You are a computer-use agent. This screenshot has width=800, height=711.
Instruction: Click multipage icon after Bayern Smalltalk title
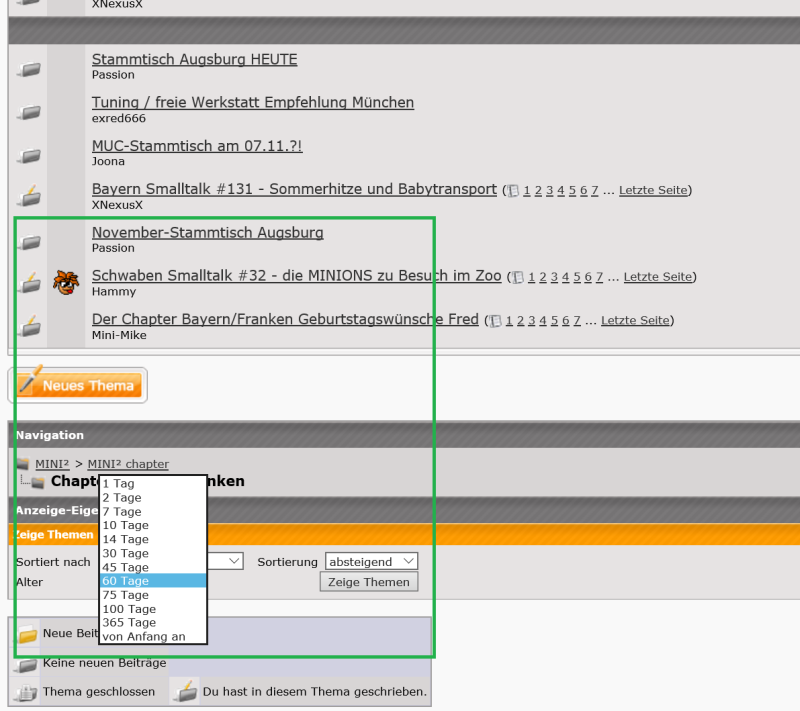pos(513,190)
